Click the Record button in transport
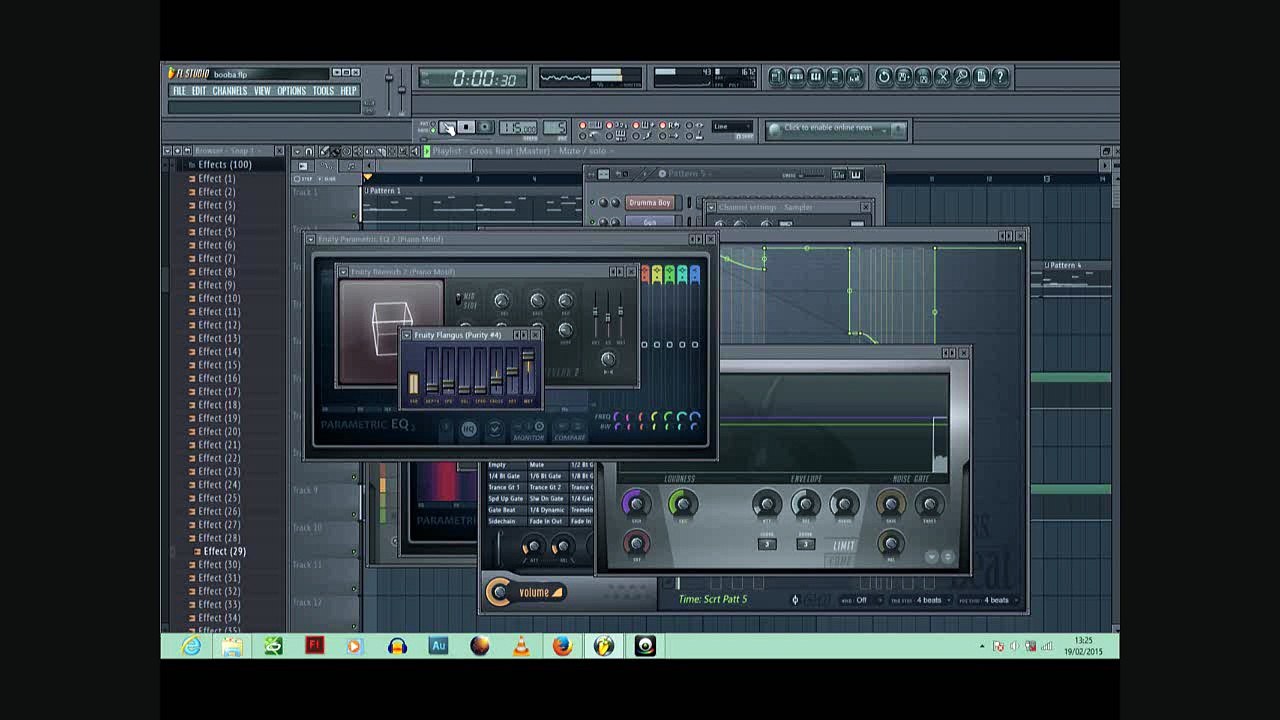 (x=485, y=127)
